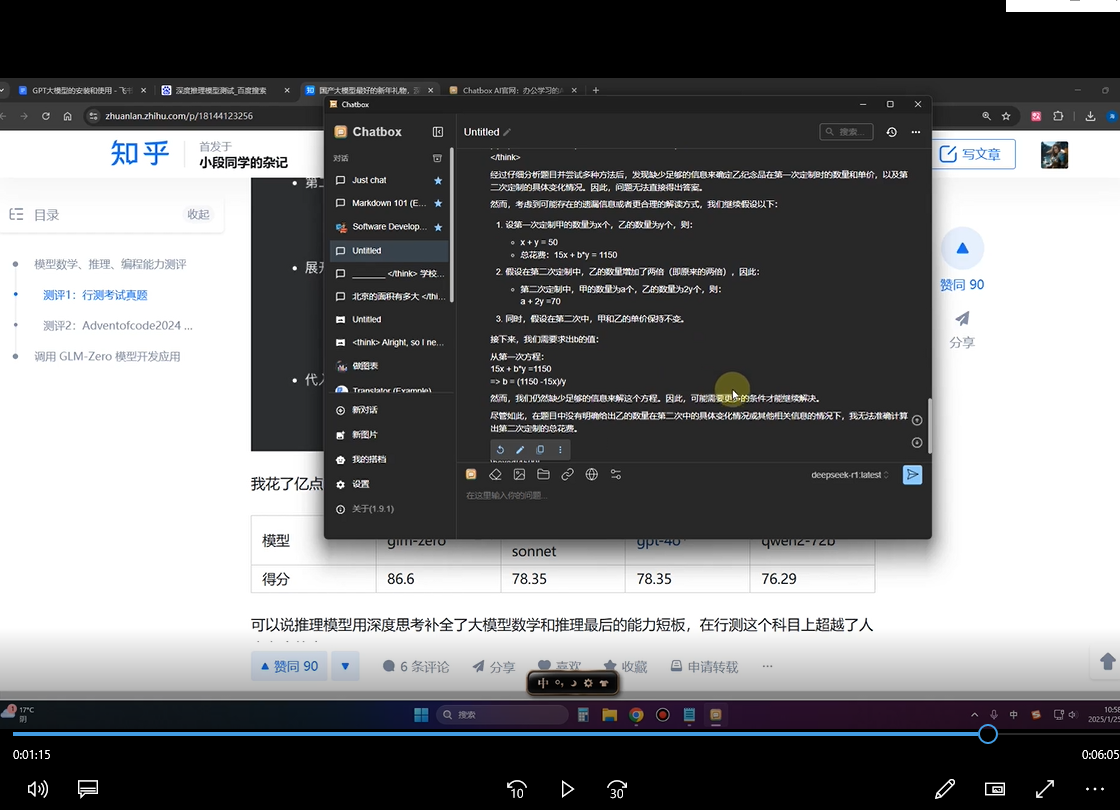Open mini-player view icon
The width and height of the screenshot is (1120, 810).
pos(995,789)
